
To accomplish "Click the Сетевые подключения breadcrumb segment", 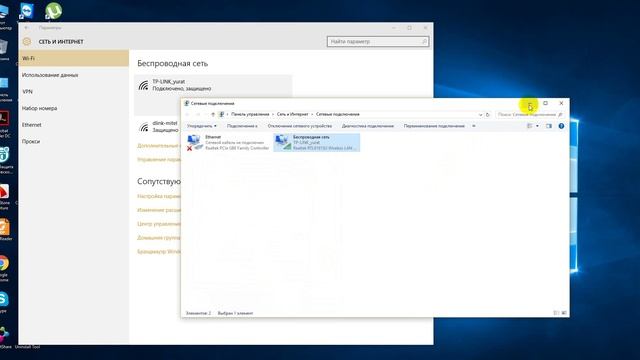I will [338, 114].
